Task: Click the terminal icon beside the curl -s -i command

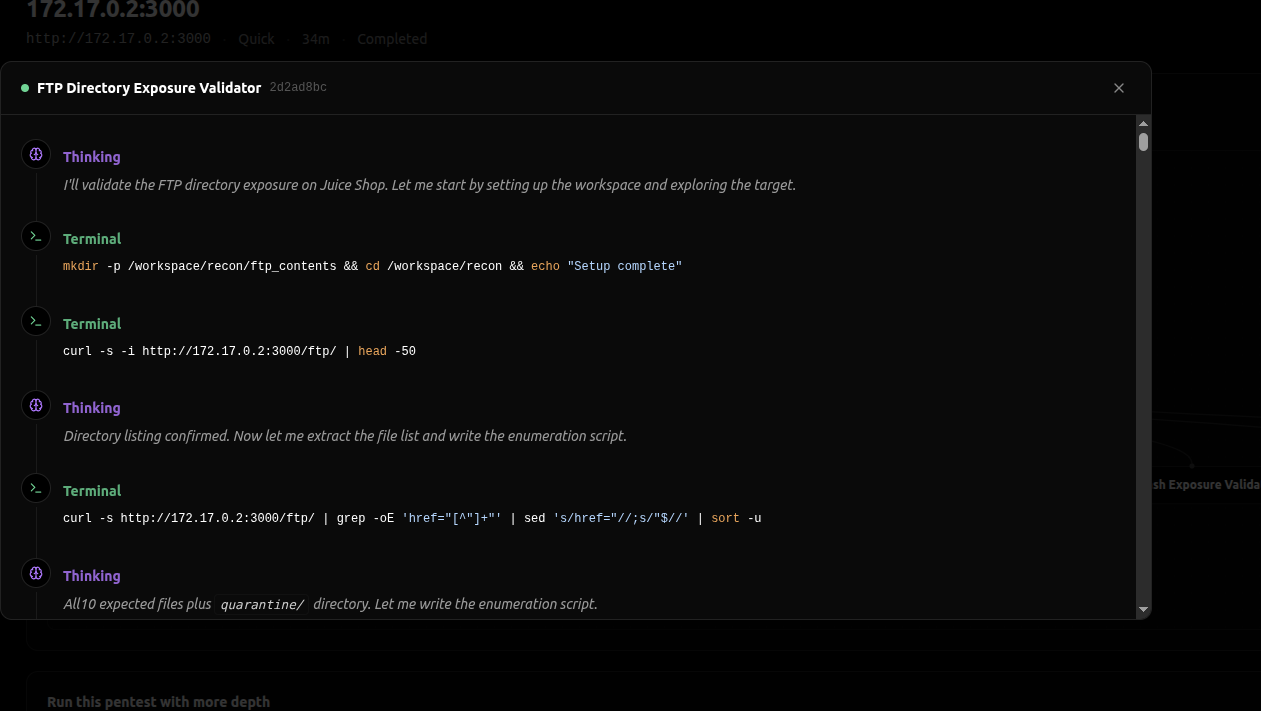Action: pos(36,321)
